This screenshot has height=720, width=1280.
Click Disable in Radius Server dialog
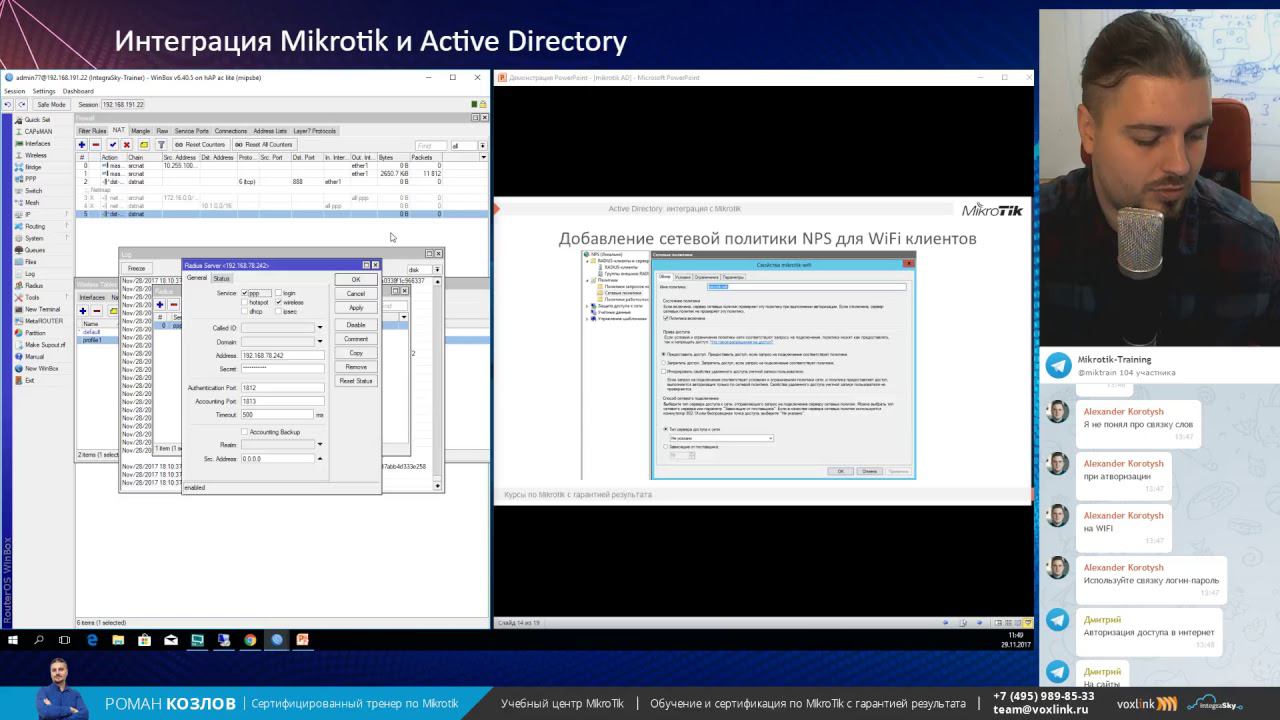pyautogui.click(x=356, y=325)
